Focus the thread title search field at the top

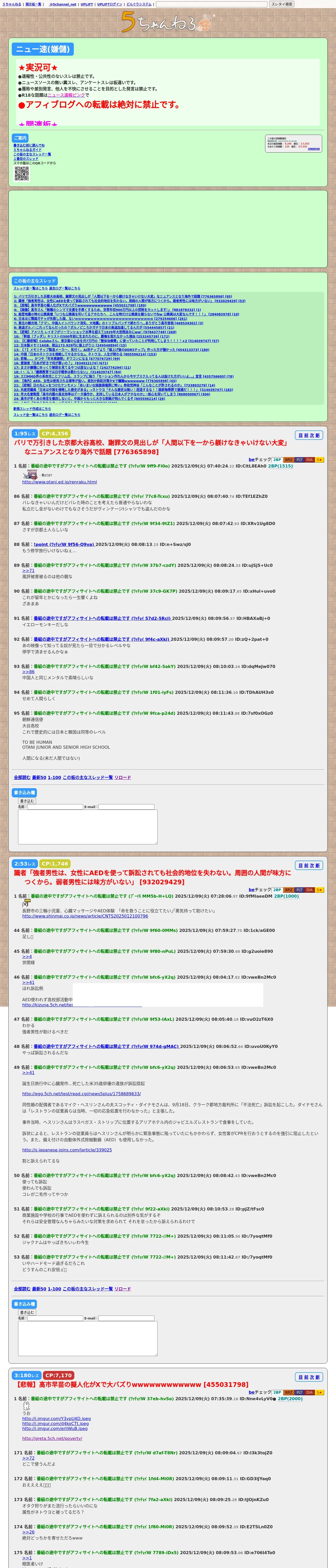212,4
